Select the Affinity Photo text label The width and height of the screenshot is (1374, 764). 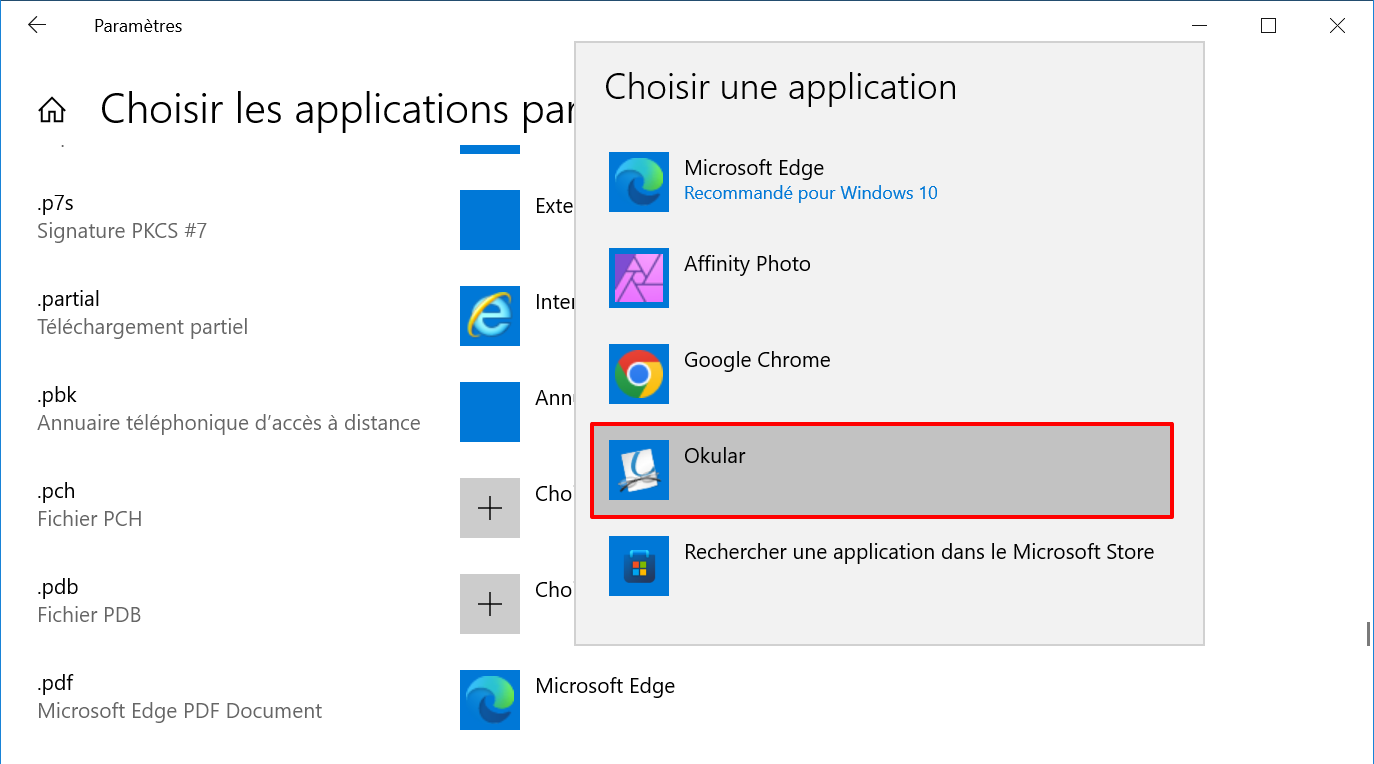click(747, 264)
